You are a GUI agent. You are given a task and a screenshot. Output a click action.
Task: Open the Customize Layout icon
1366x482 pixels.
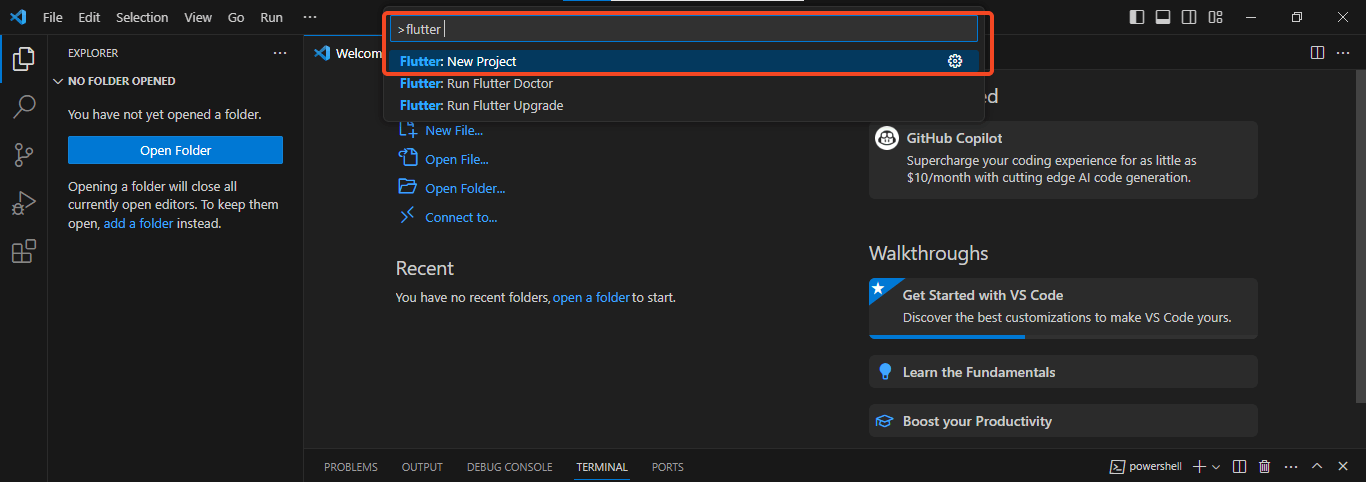tap(1215, 17)
